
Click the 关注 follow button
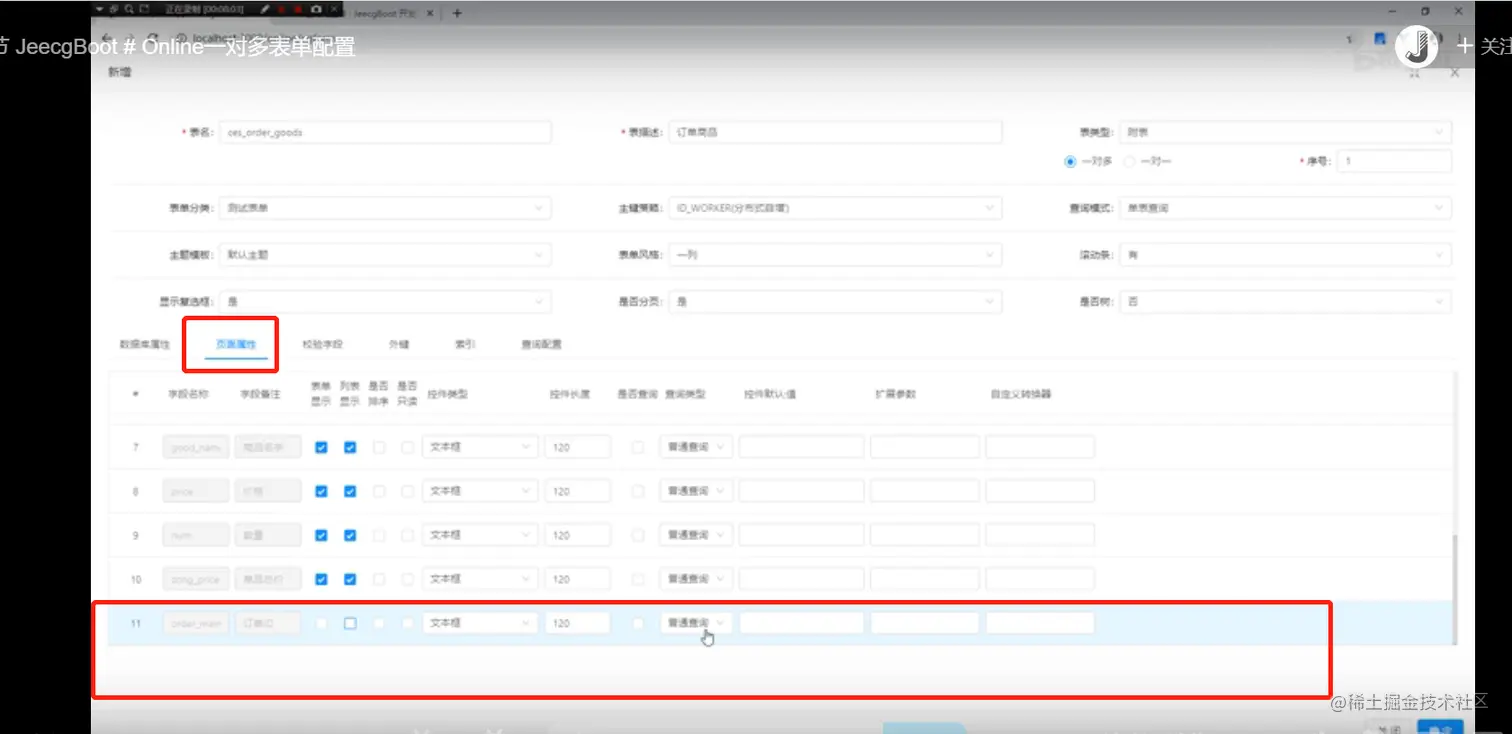click(1485, 46)
